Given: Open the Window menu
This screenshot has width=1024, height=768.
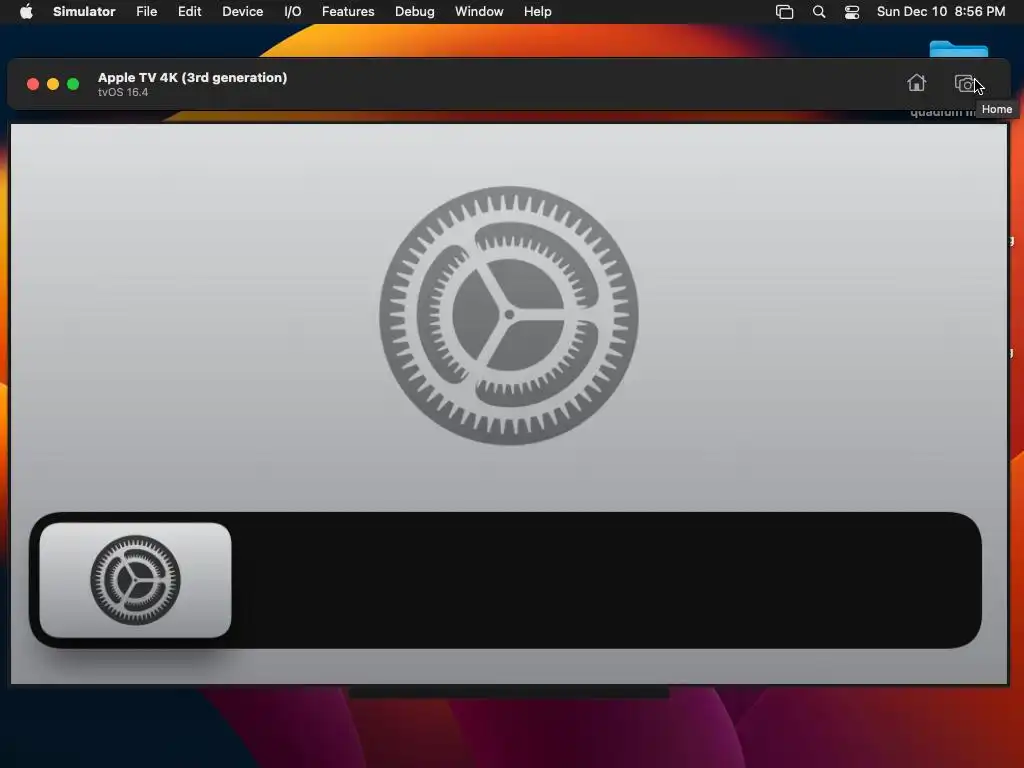Looking at the screenshot, I should click(x=479, y=12).
